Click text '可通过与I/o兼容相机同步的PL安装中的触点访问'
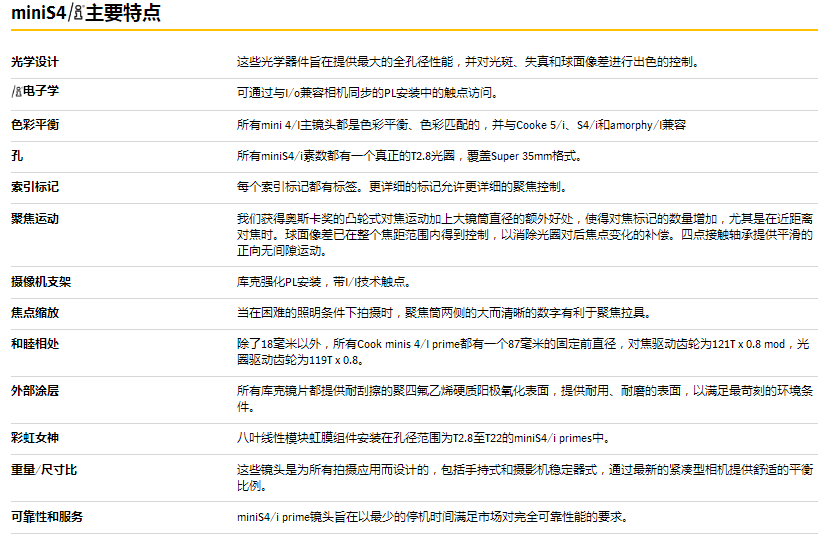This screenshot has width=831, height=534. pyautogui.click(x=368, y=93)
